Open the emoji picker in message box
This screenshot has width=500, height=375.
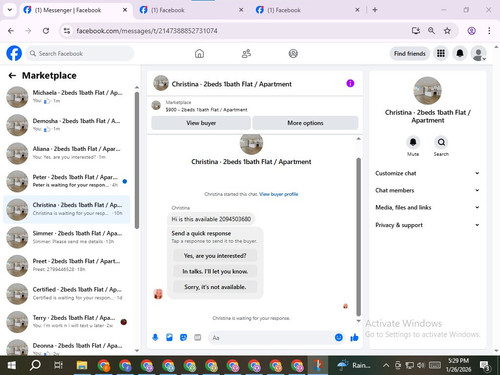point(339,338)
